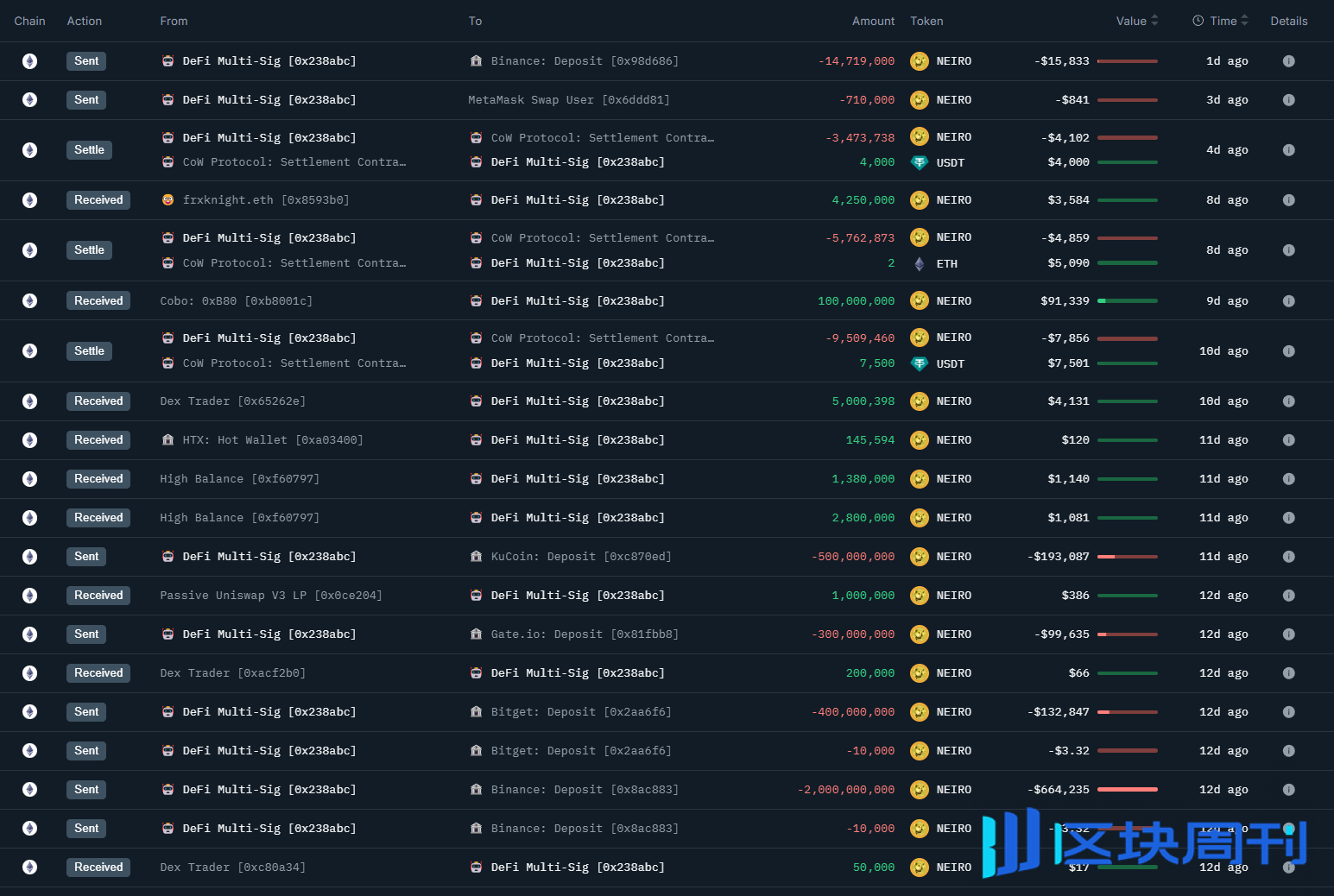Click CoW Protocol icon in -5,762,873 row To column

[476, 238]
